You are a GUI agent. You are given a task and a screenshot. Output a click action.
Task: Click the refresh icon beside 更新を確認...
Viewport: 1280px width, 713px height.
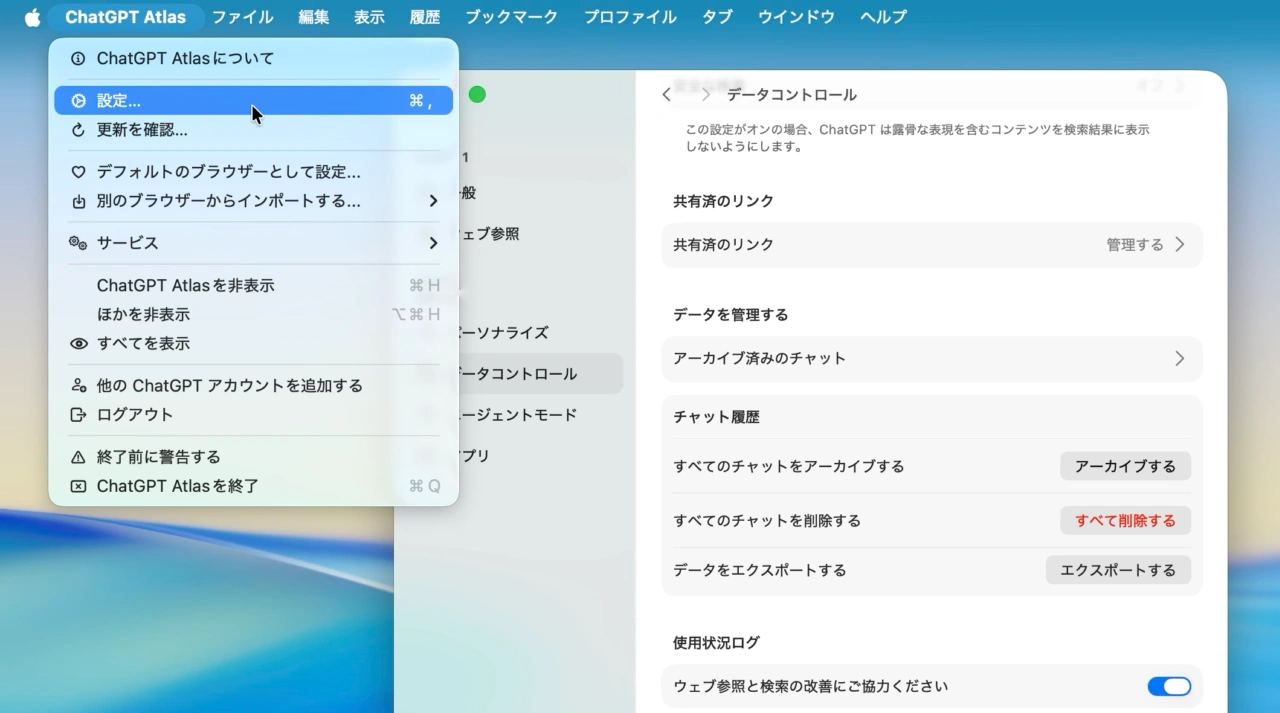[78, 130]
